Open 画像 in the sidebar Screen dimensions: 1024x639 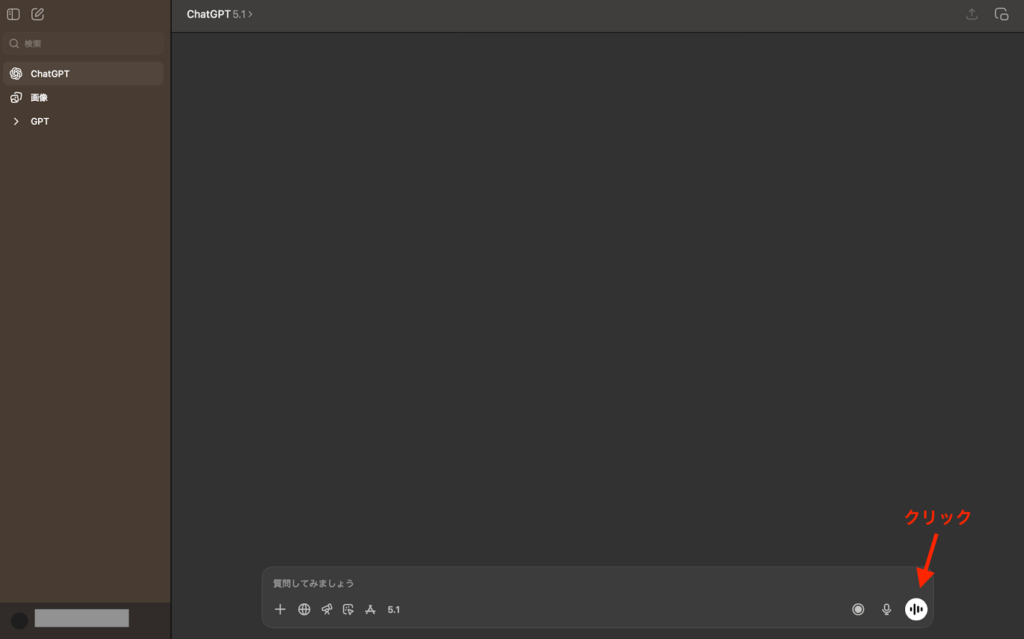[39, 97]
